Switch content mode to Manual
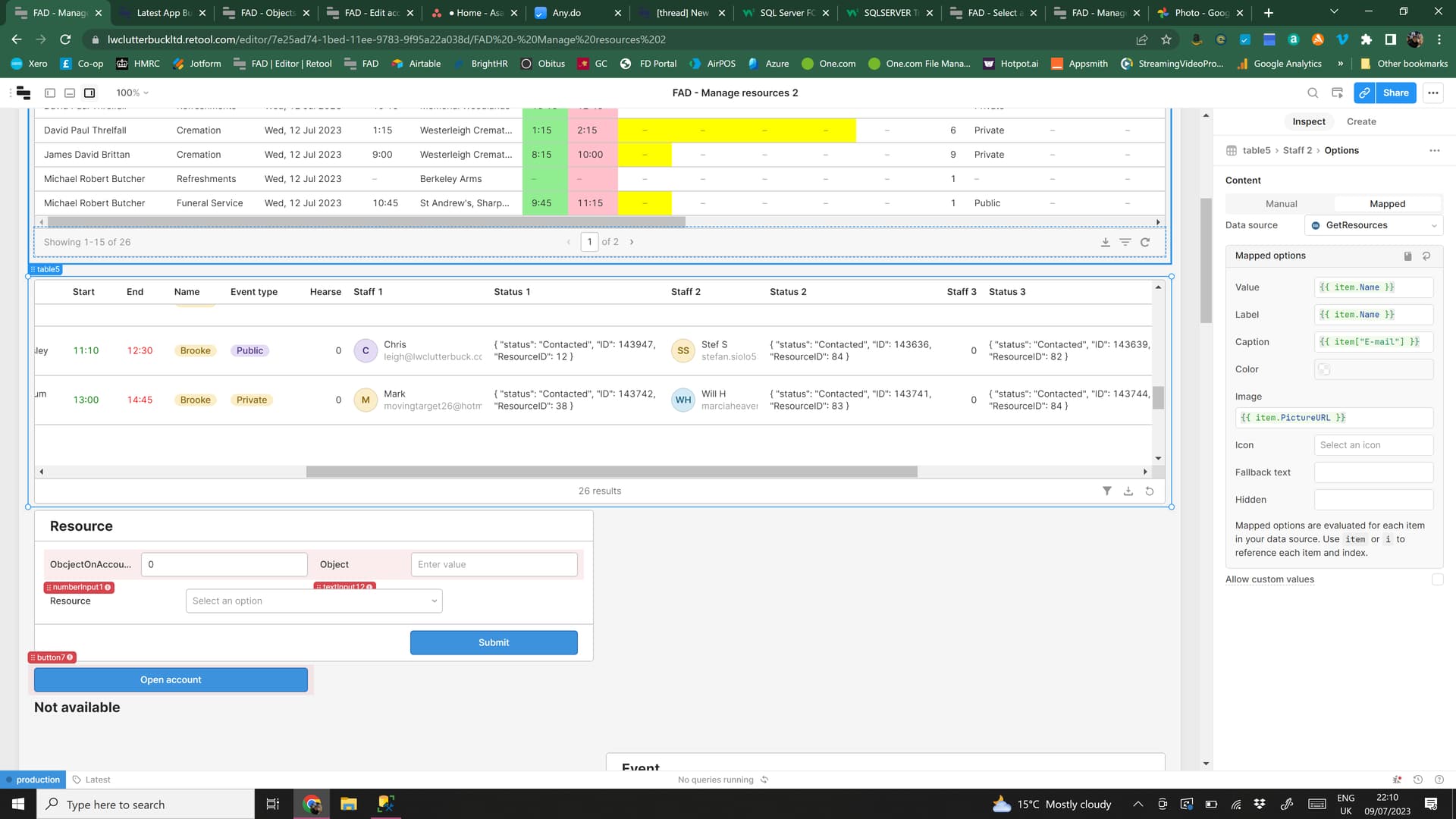Screen dimensions: 1456x819 pyautogui.click(x=1281, y=204)
